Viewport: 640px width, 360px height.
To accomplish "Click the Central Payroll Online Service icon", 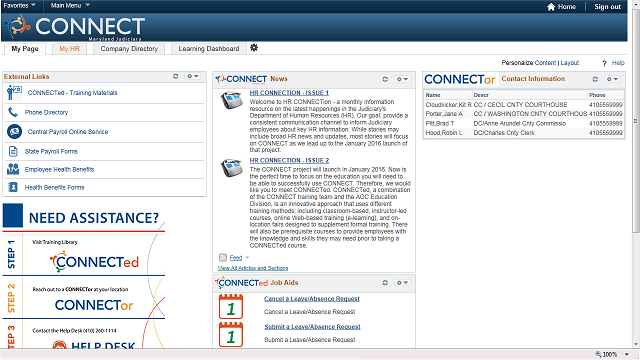I will [14, 131].
